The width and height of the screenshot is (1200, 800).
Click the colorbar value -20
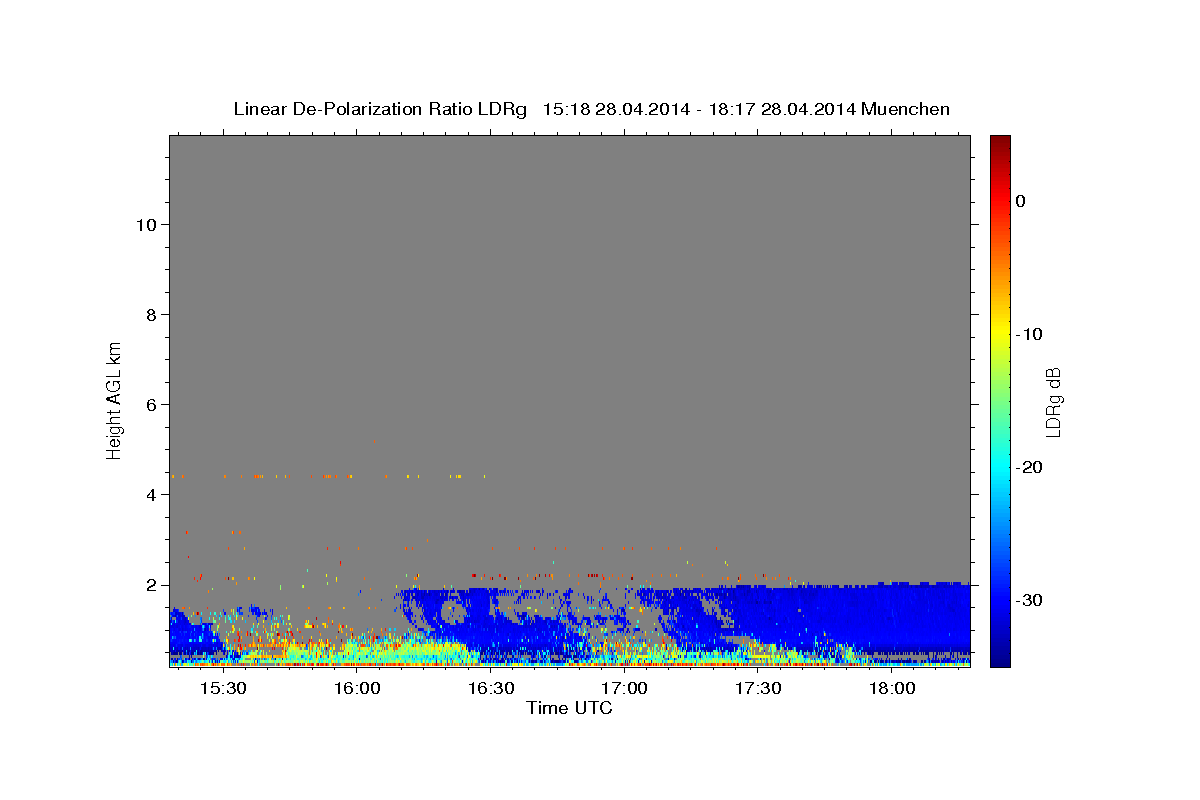pos(1029,467)
